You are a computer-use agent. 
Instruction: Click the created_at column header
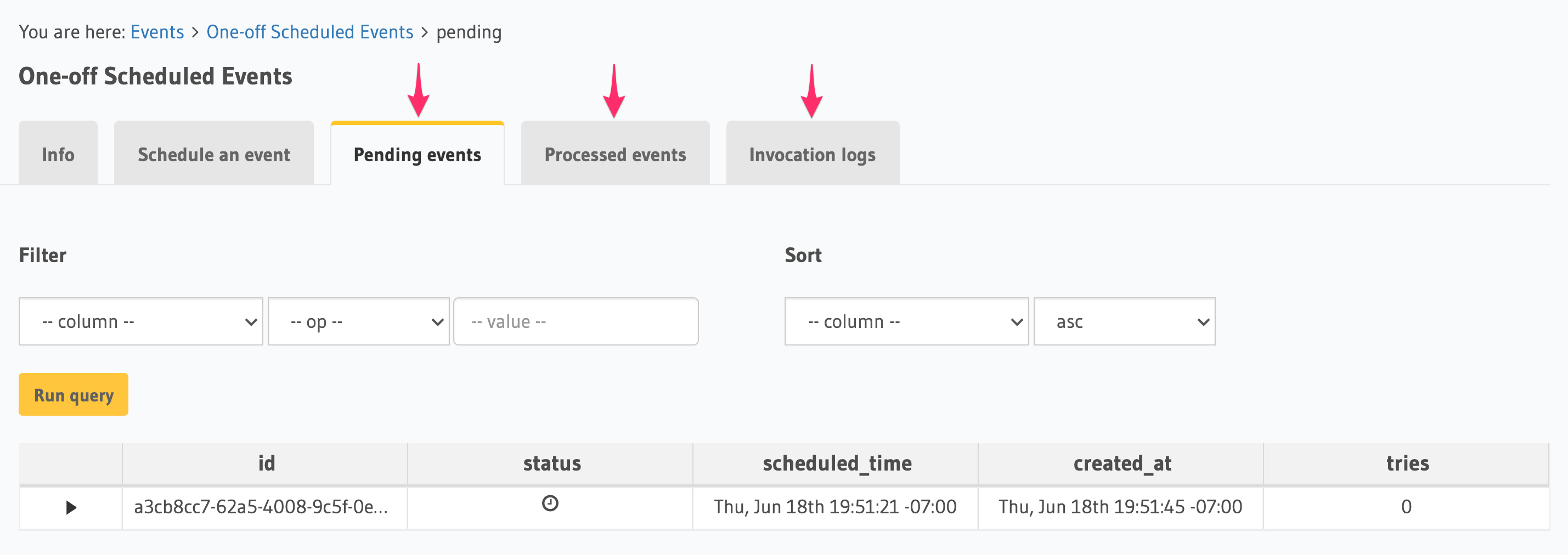(x=1121, y=463)
